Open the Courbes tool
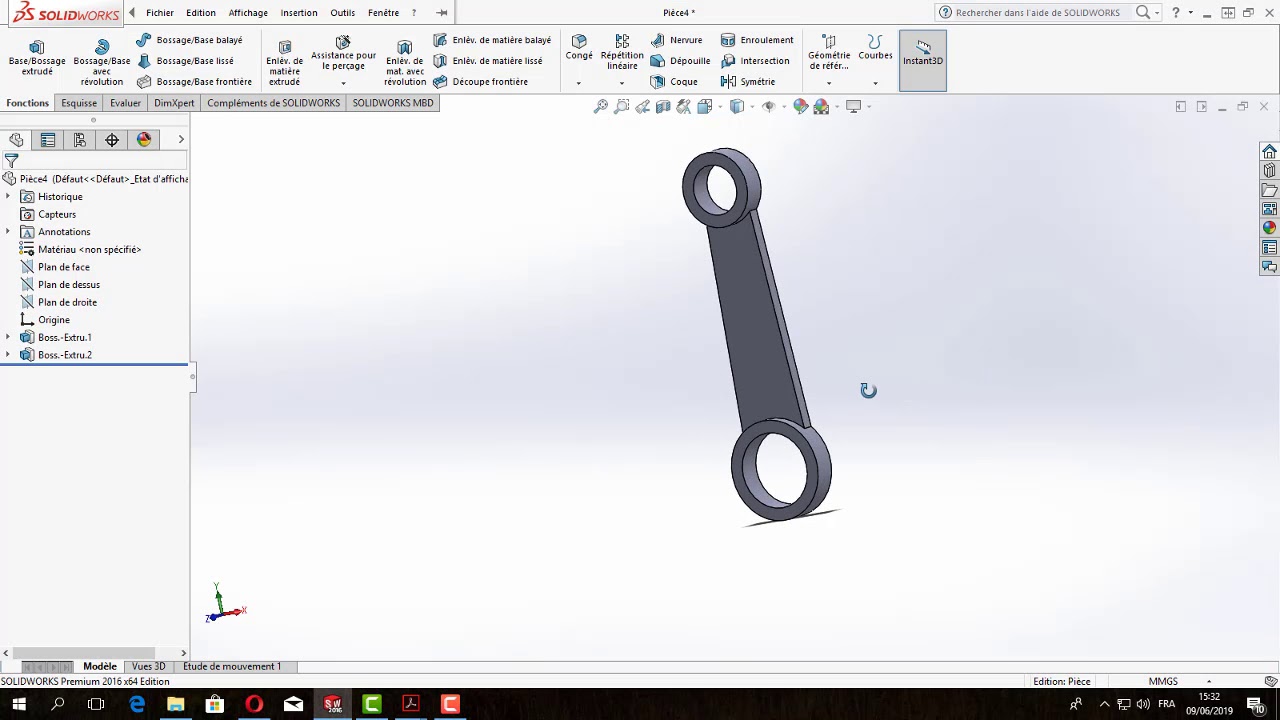Viewport: 1280px width, 720px height. click(x=875, y=47)
